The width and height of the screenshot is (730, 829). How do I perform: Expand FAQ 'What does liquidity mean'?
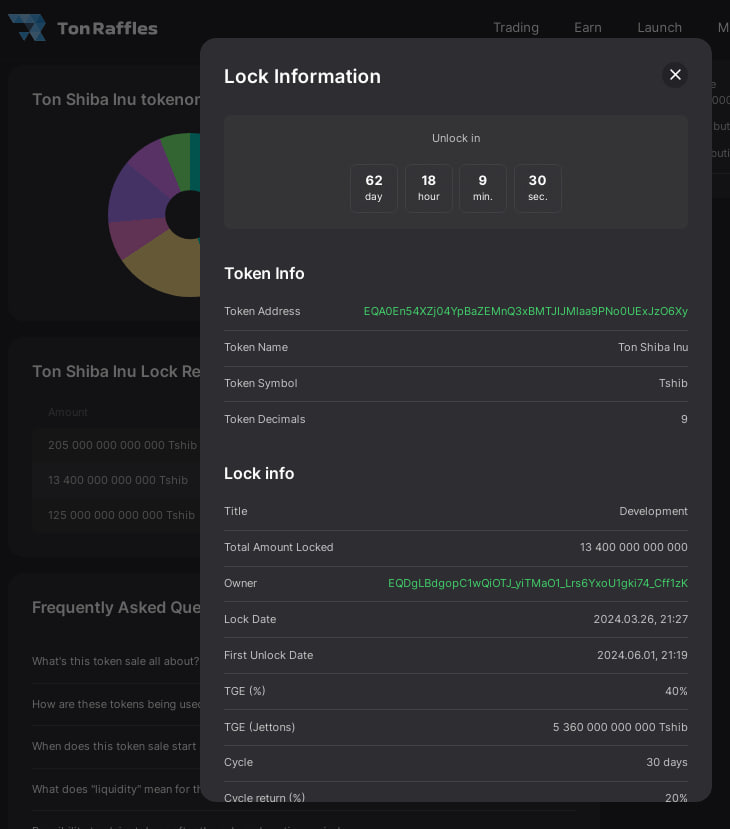coord(116,789)
